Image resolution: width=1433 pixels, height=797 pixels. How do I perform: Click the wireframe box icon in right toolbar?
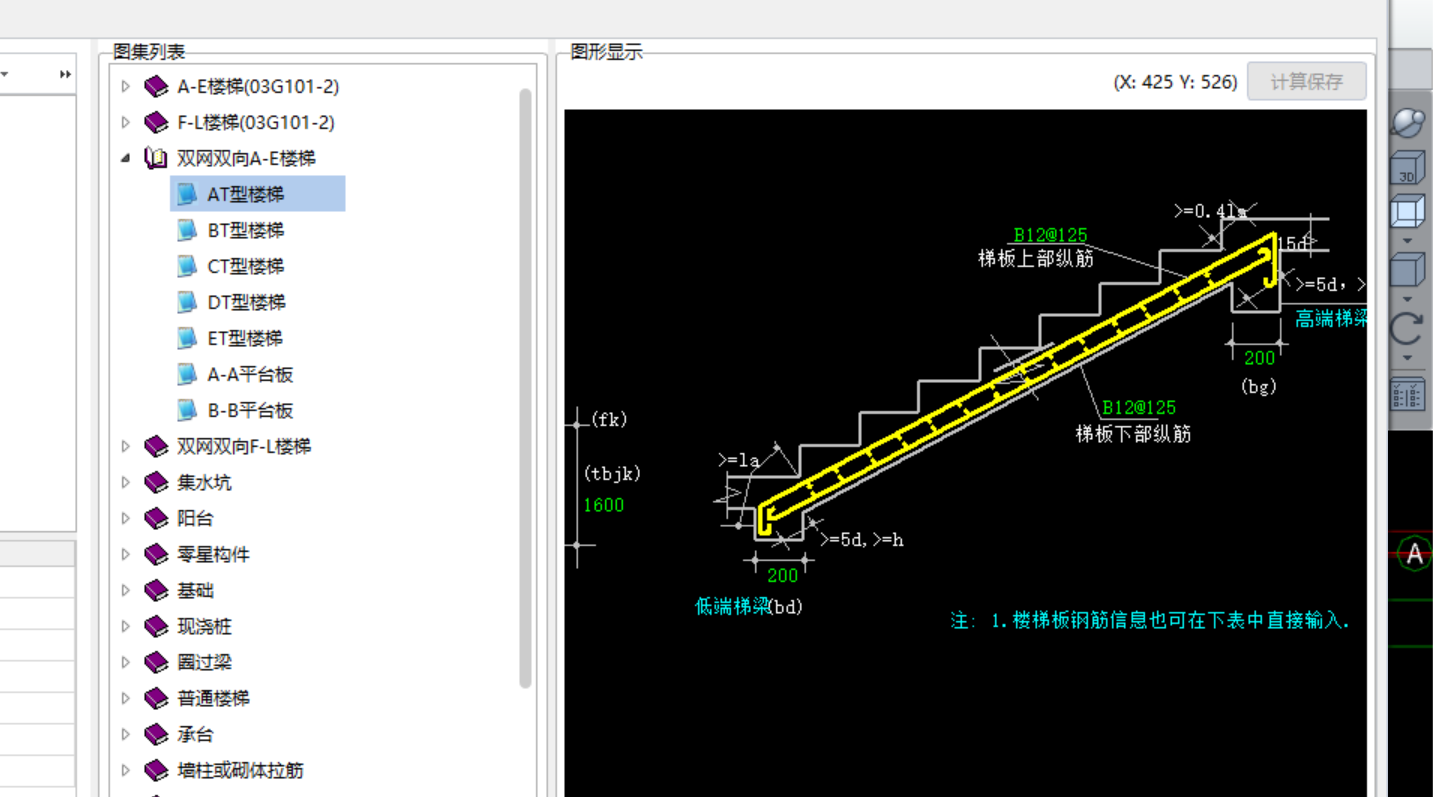[1408, 212]
